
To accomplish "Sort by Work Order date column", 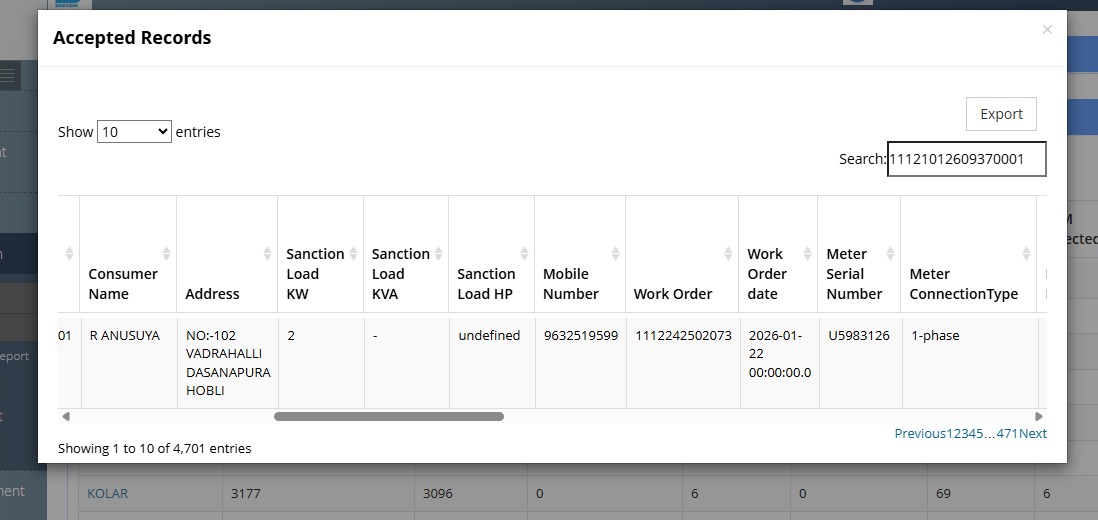I will coord(778,253).
